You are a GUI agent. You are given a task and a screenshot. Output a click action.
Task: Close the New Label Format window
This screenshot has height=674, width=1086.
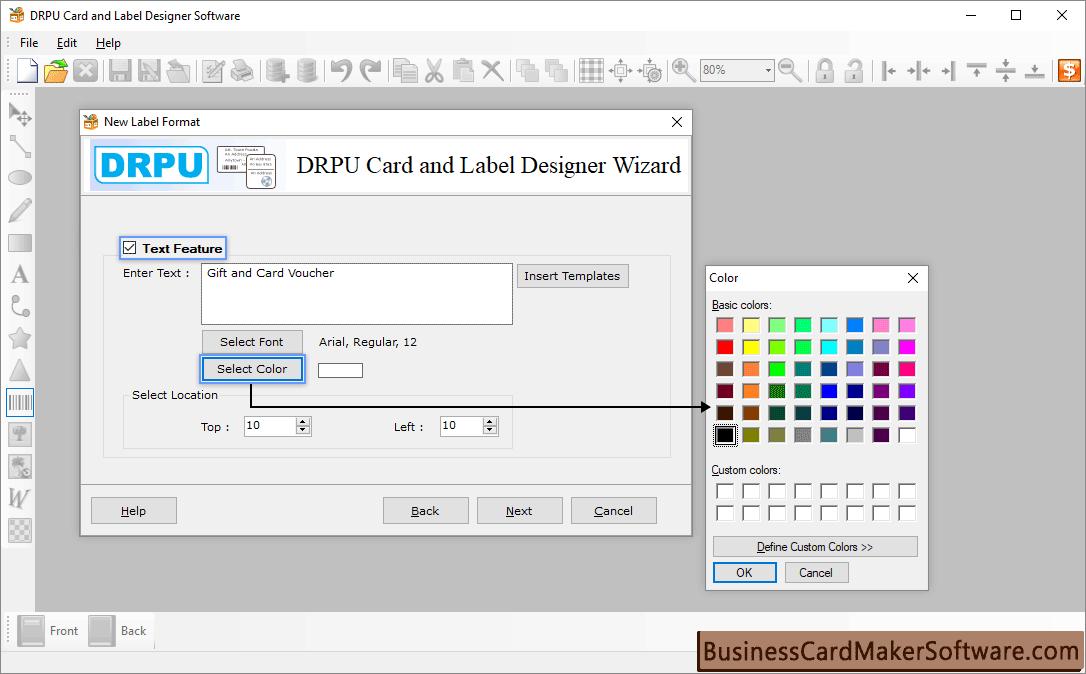[677, 122]
